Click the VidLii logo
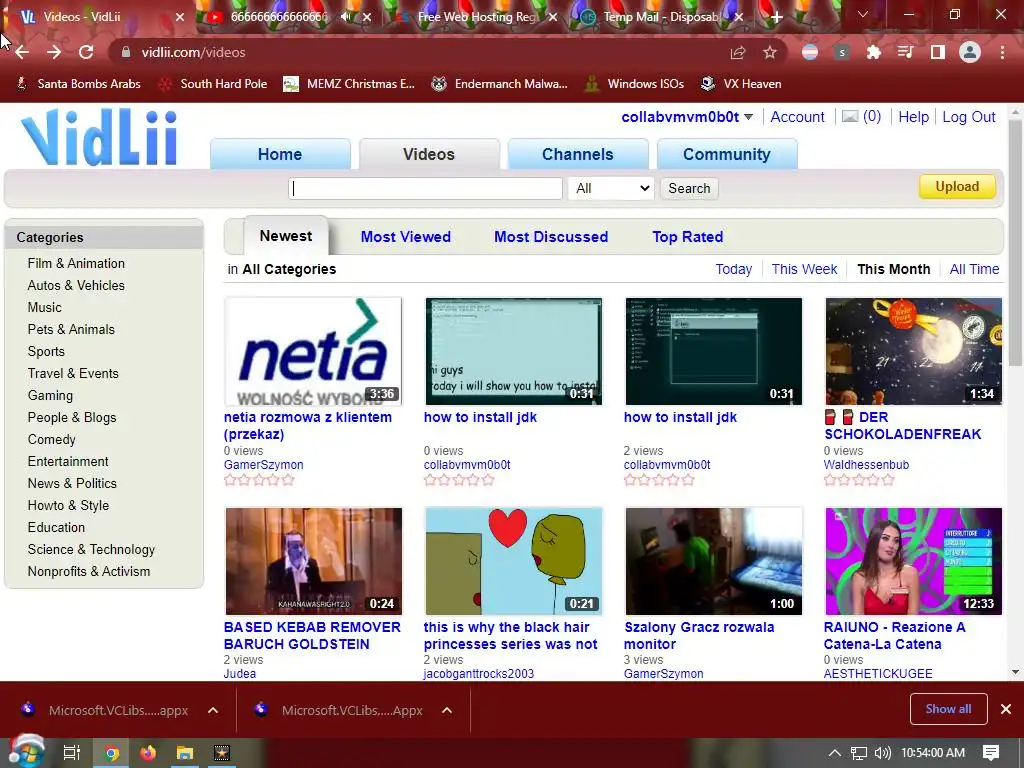Screen dimensions: 1024x768 [x=99, y=137]
